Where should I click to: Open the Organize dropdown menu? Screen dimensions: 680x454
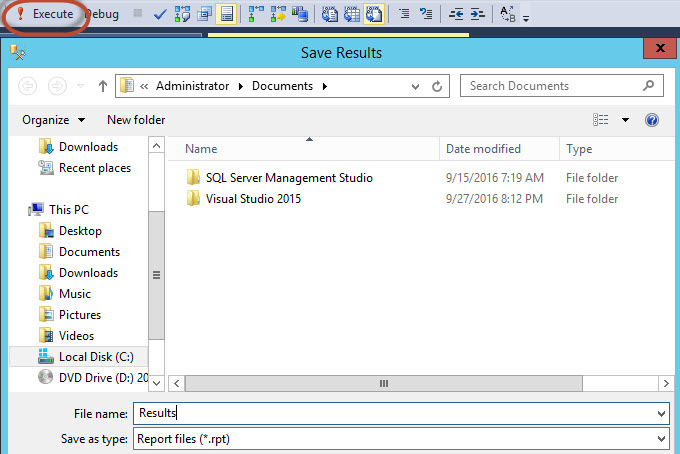53,120
